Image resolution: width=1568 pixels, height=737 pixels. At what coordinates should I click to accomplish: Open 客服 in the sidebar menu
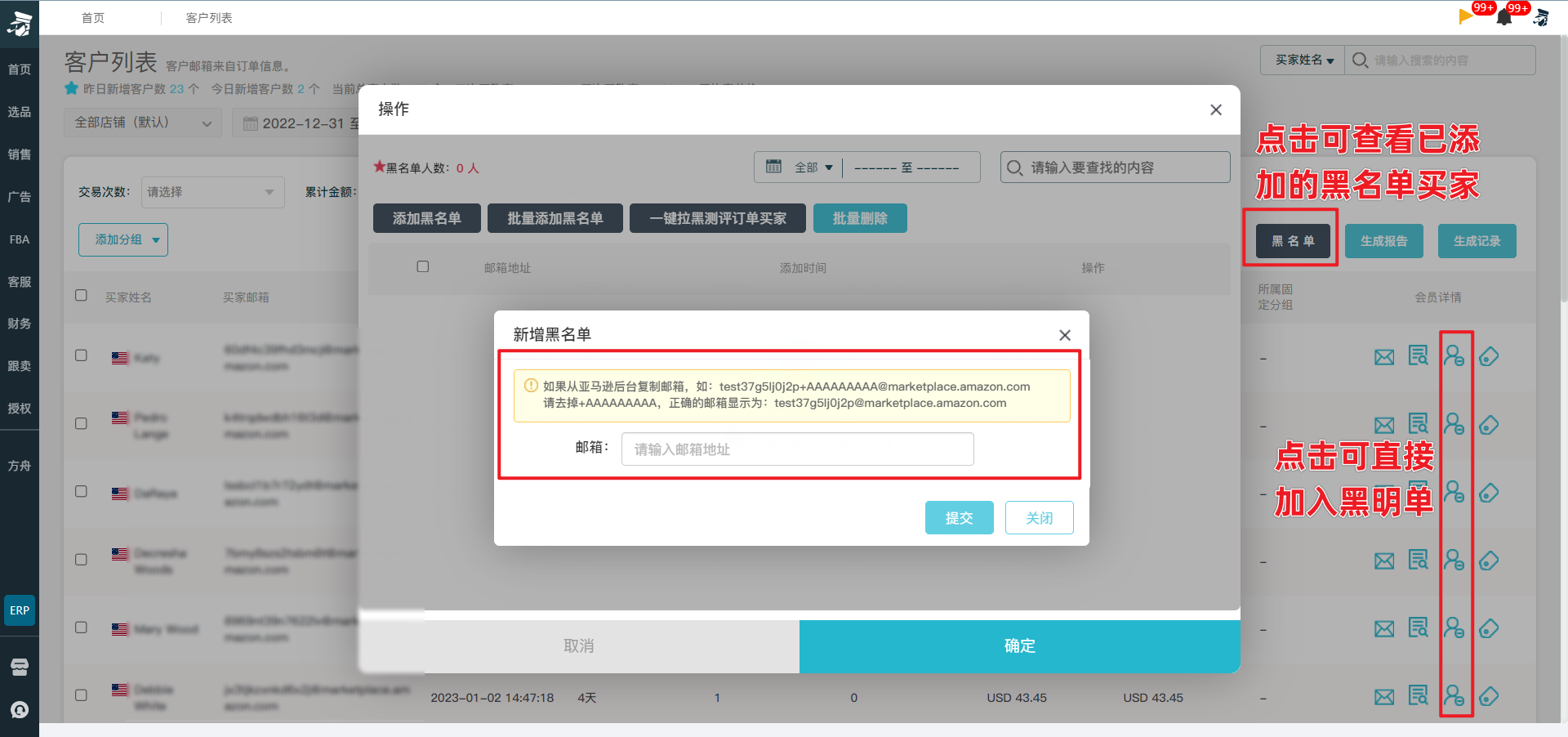tap(20, 282)
